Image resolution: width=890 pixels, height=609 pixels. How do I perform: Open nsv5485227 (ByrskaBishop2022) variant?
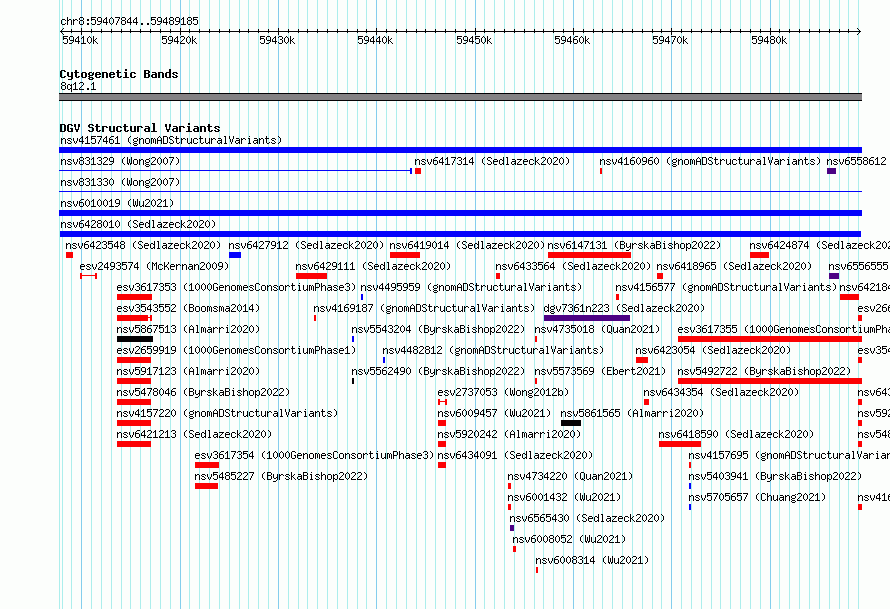[x=281, y=476]
